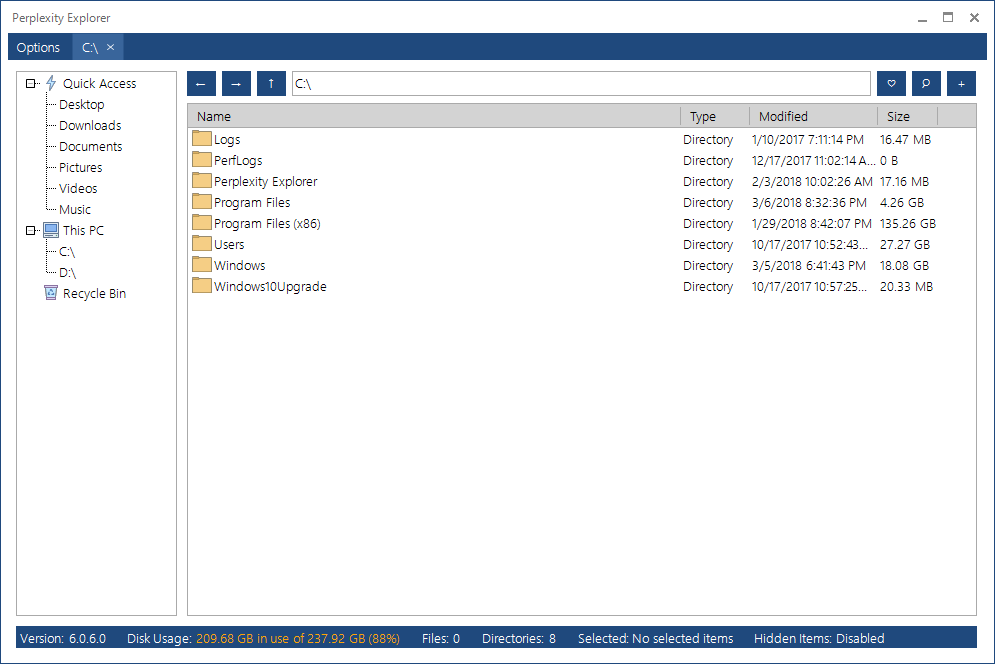This screenshot has width=995, height=664.
Task: Open Documents in the sidebar tree
Action: pos(91,146)
